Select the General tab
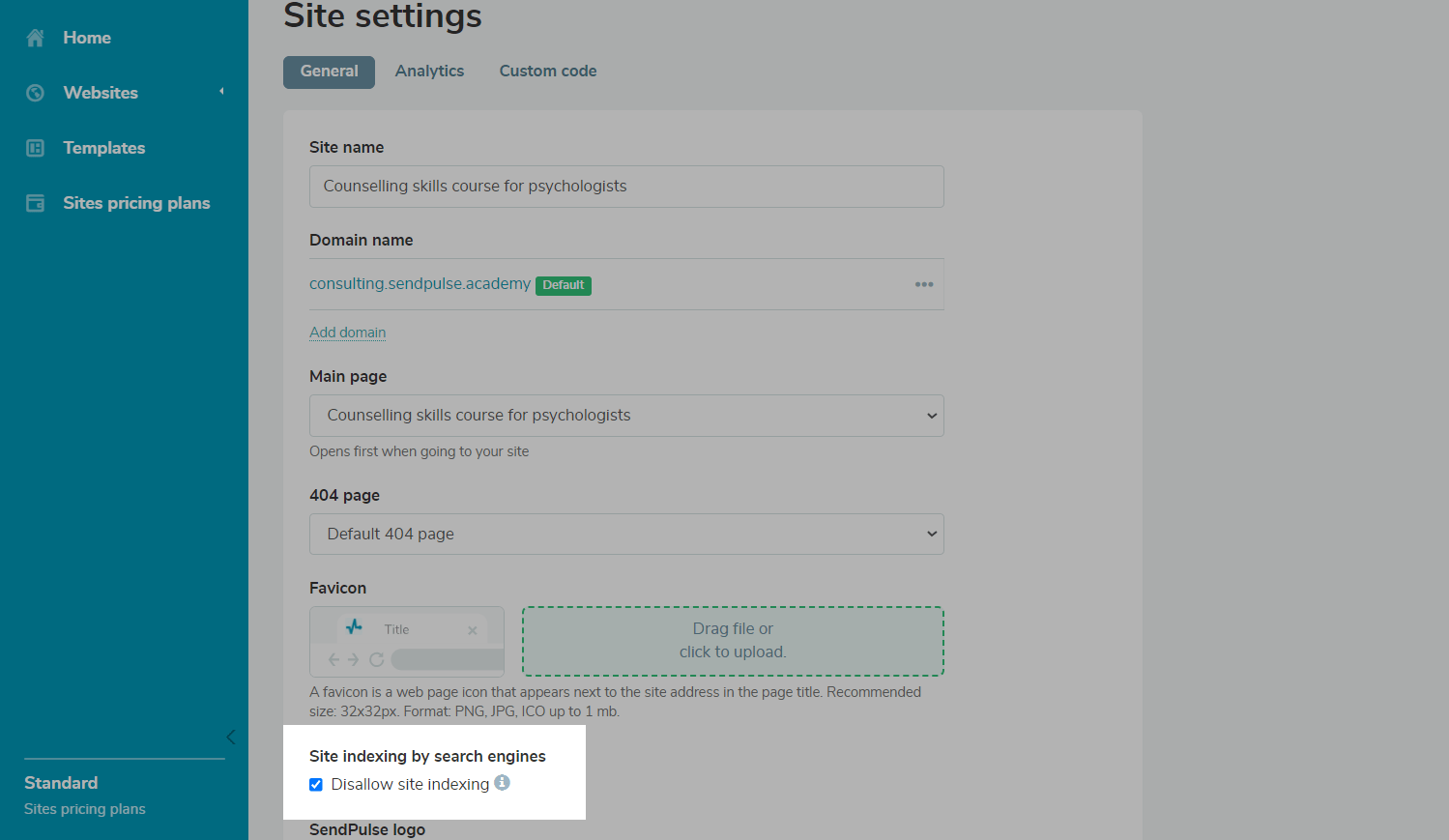 pyautogui.click(x=329, y=72)
